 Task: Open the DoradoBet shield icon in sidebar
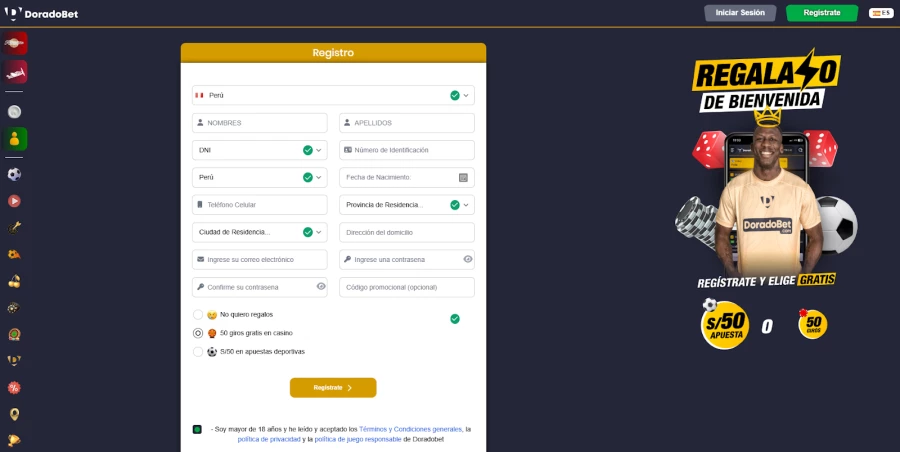[14, 361]
